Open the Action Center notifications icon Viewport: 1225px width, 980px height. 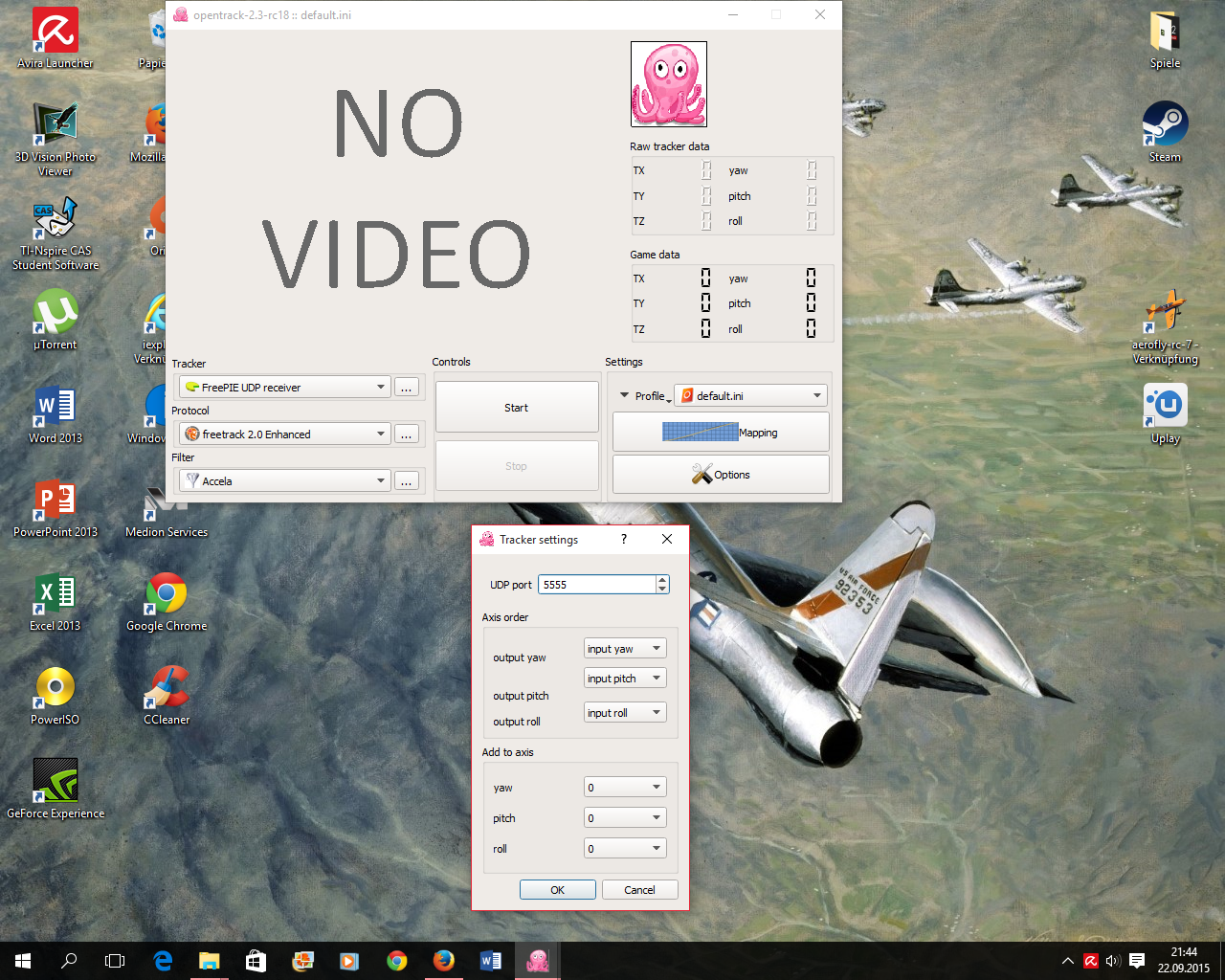(1137, 961)
